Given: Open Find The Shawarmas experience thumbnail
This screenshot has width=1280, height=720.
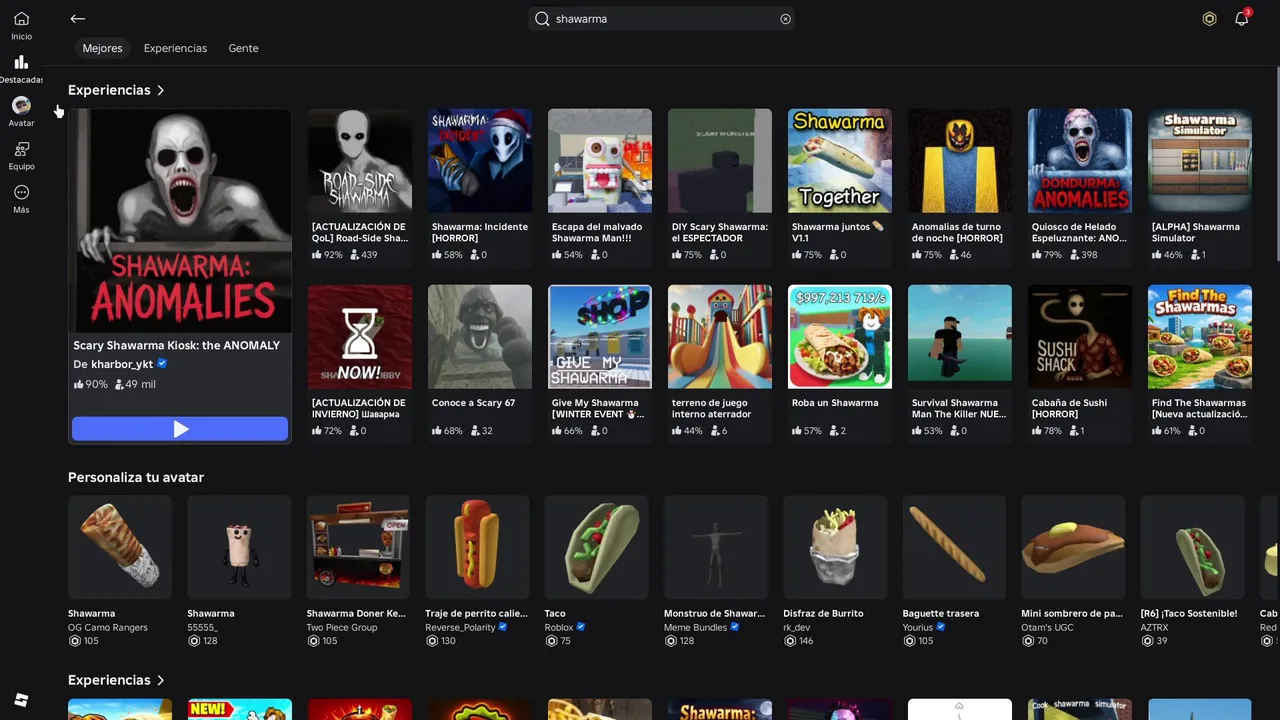Looking at the screenshot, I should click(1200, 337).
